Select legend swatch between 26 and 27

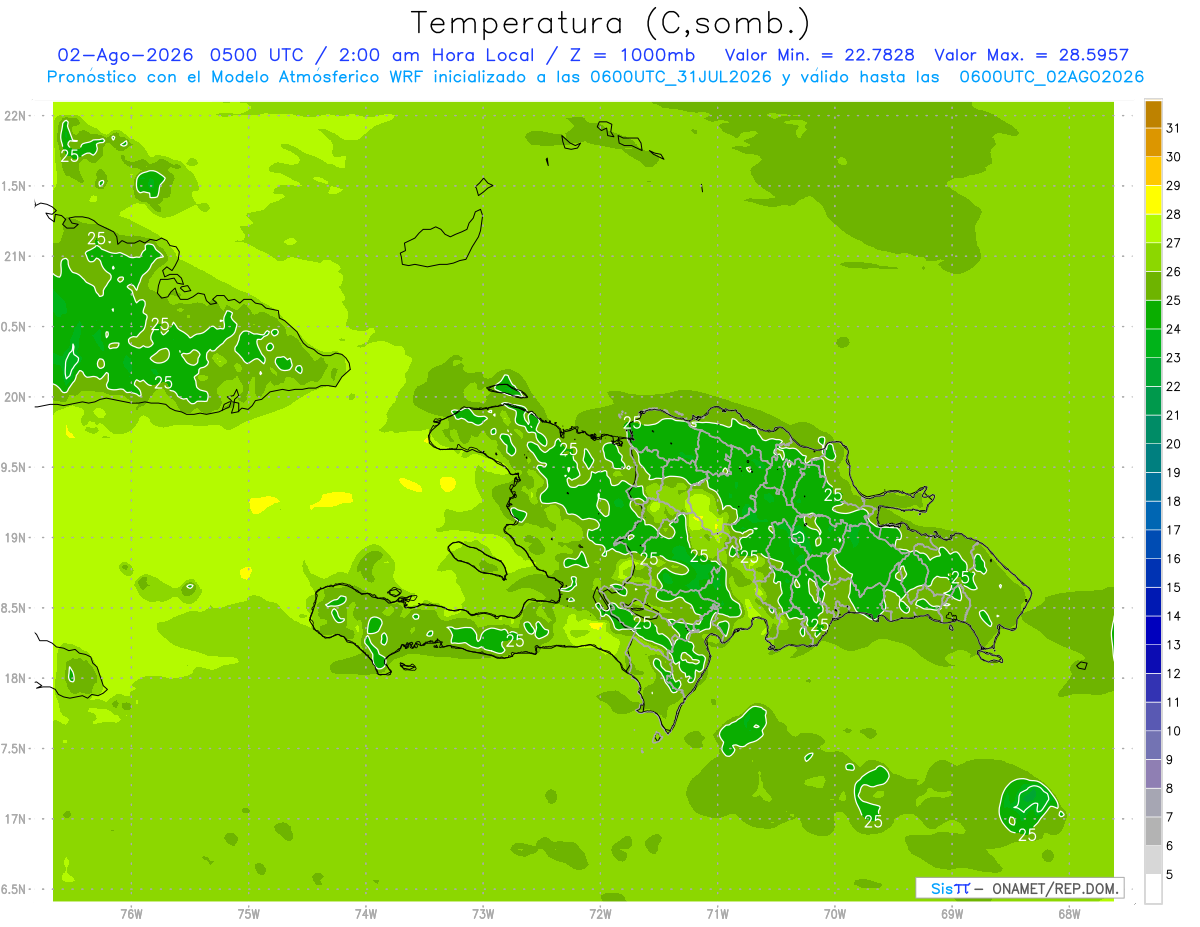coord(1153,258)
